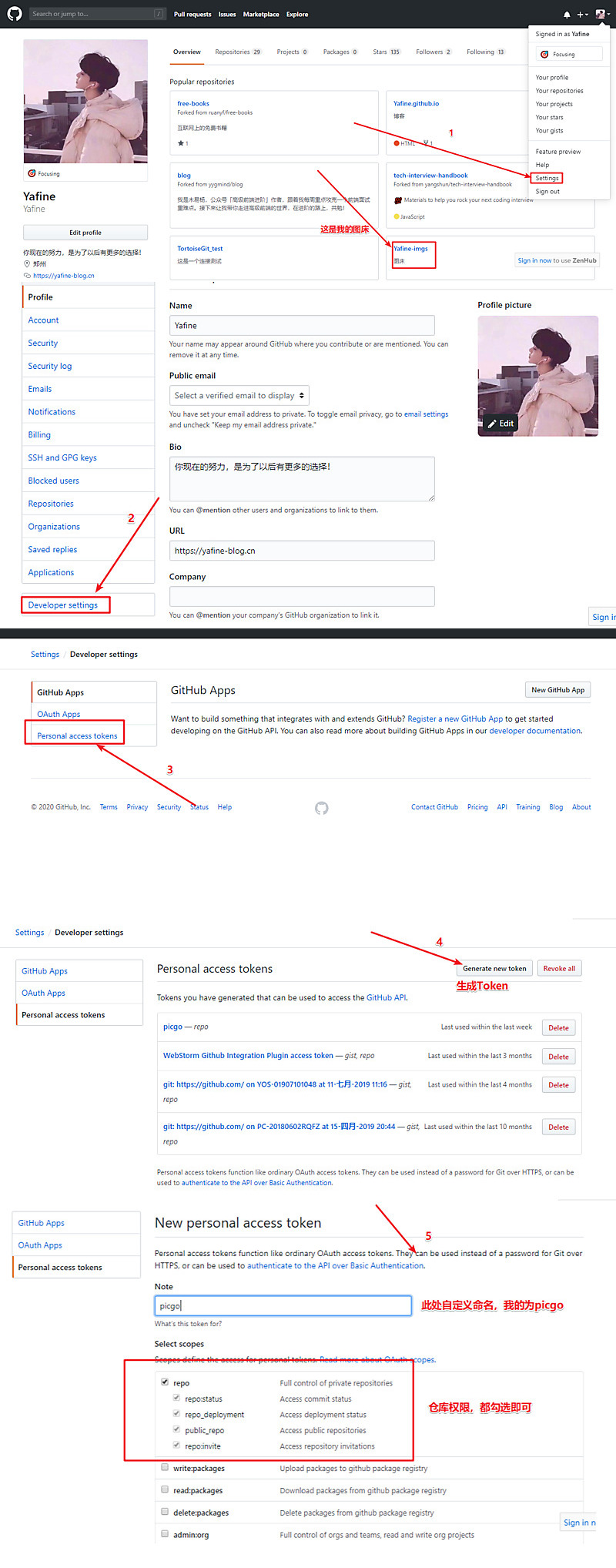Open Security log in settings sidebar
This screenshot has height=1568, width=616.
point(49,367)
